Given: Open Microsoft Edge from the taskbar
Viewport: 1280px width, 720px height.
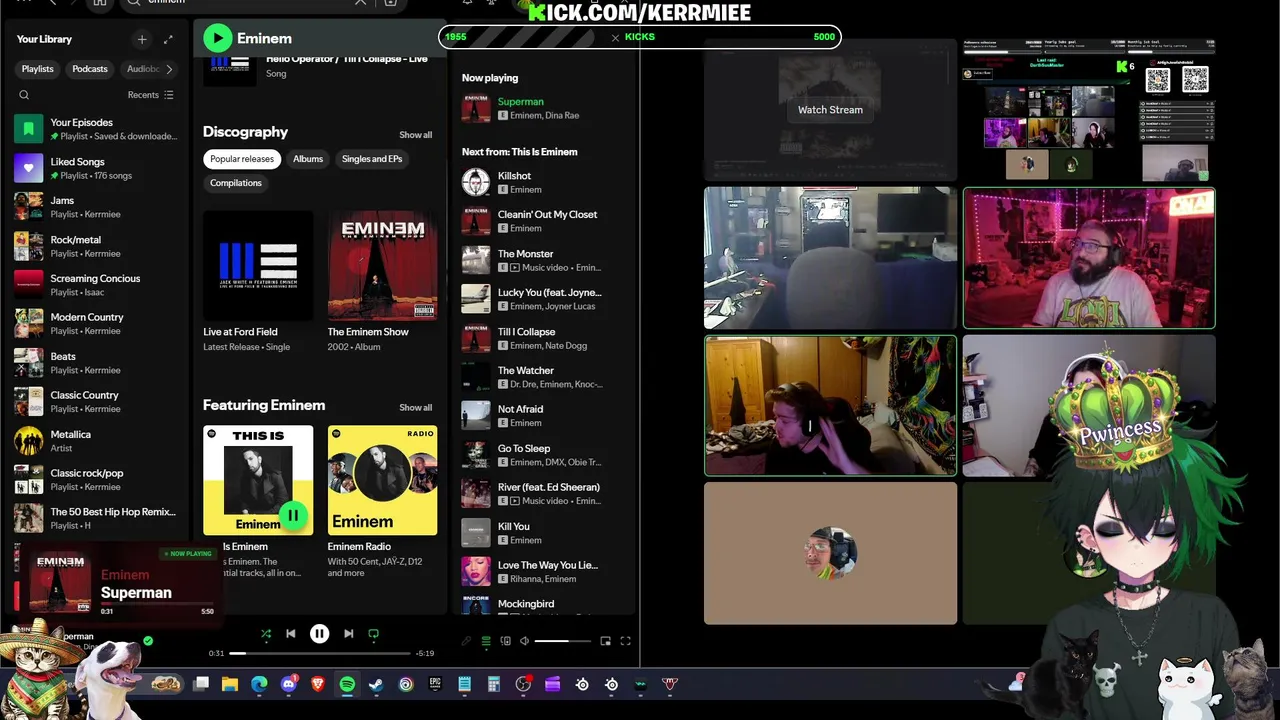Looking at the screenshot, I should [259, 684].
